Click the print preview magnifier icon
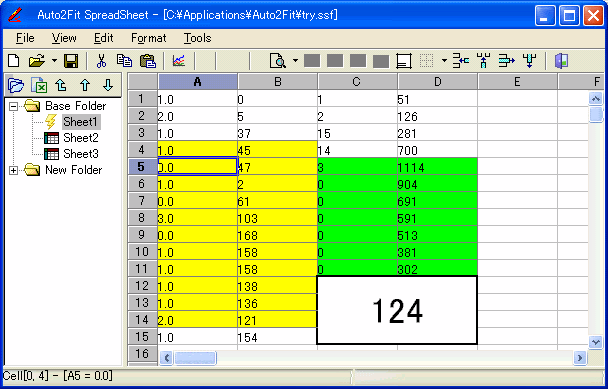This screenshot has height=389, width=608. pos(278,61)
